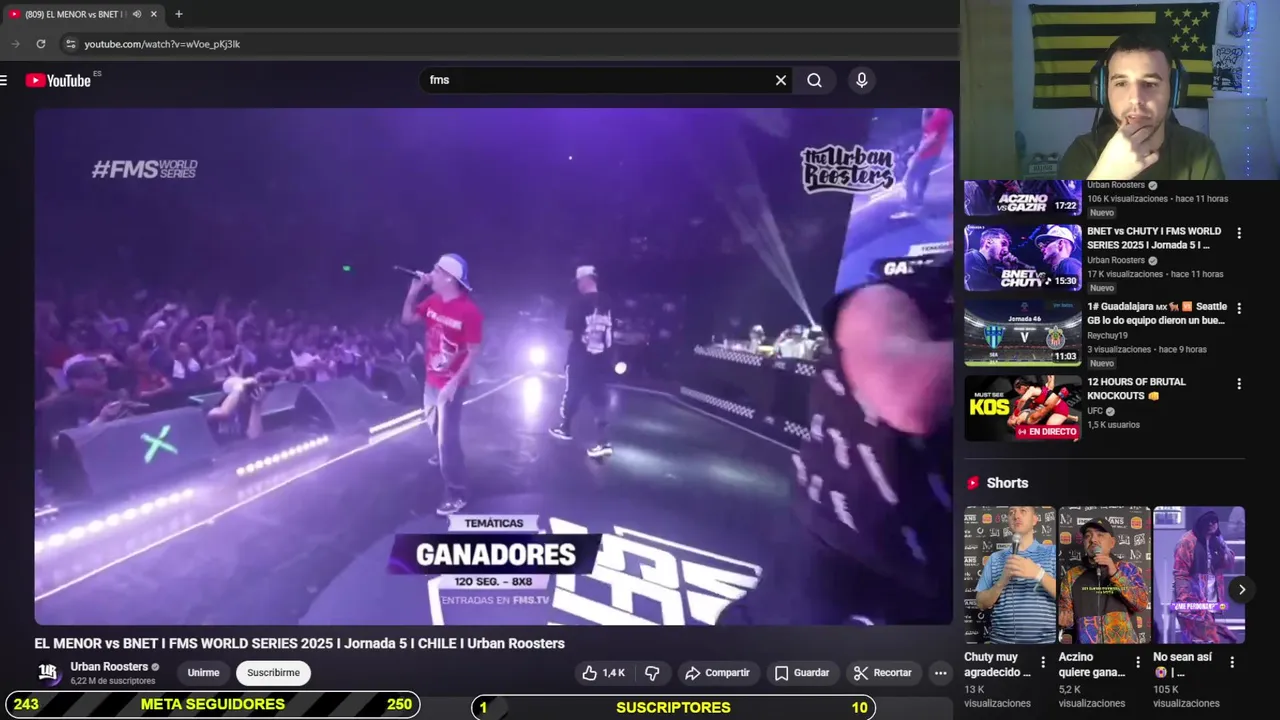Image resolution: width=1280 pixels, height=720 pixels.
Task: Like the video (1,4 K)
Action: [x=603, y=673]
